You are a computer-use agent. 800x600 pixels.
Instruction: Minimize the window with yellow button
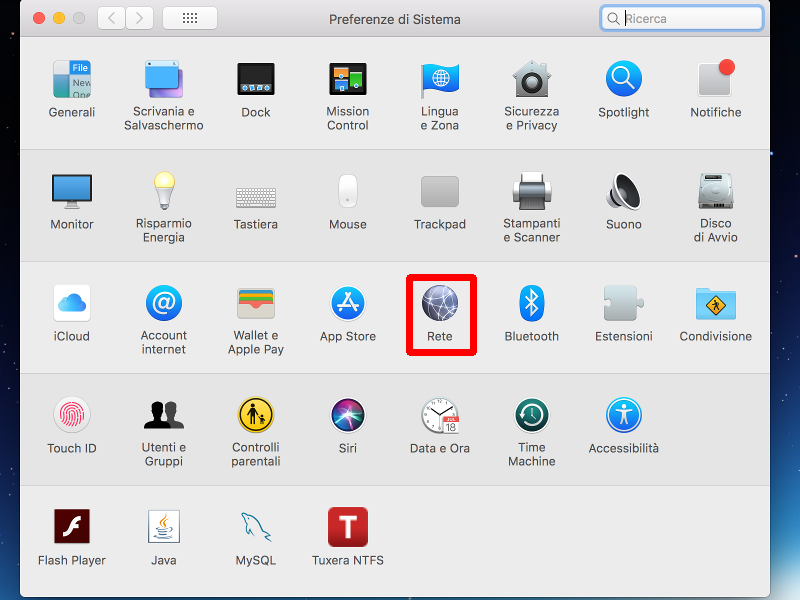pos(59,18)
